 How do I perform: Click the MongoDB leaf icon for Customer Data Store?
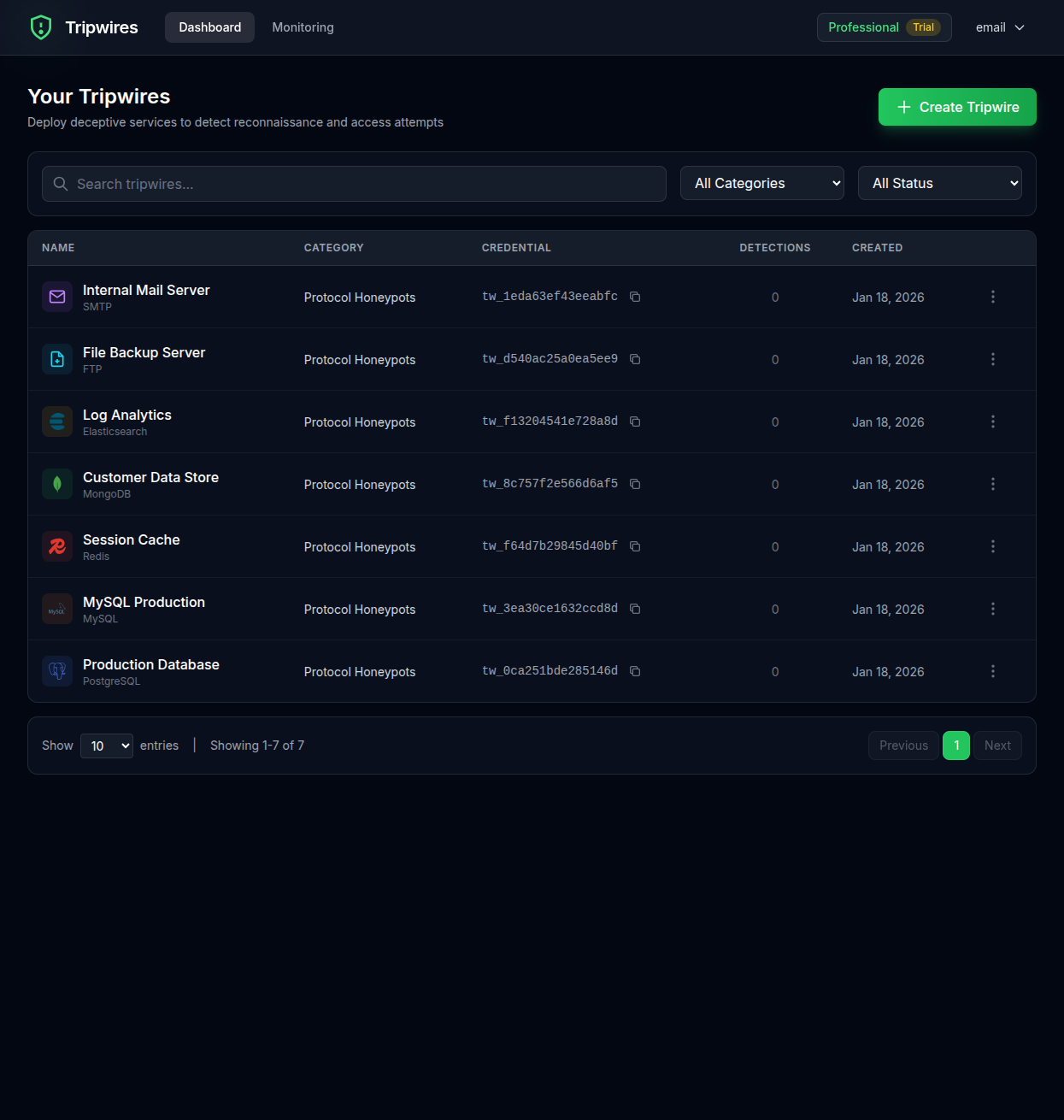click(x=56, y=484)
